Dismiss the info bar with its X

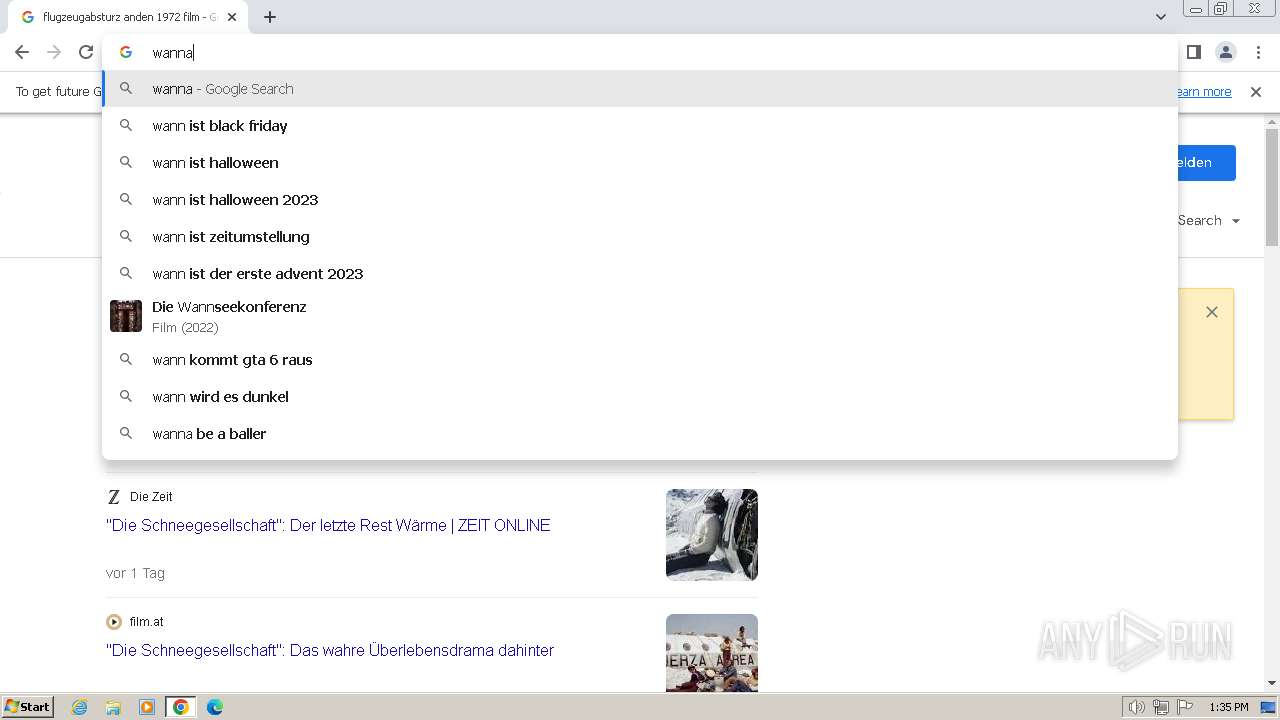click(1256, 92)
